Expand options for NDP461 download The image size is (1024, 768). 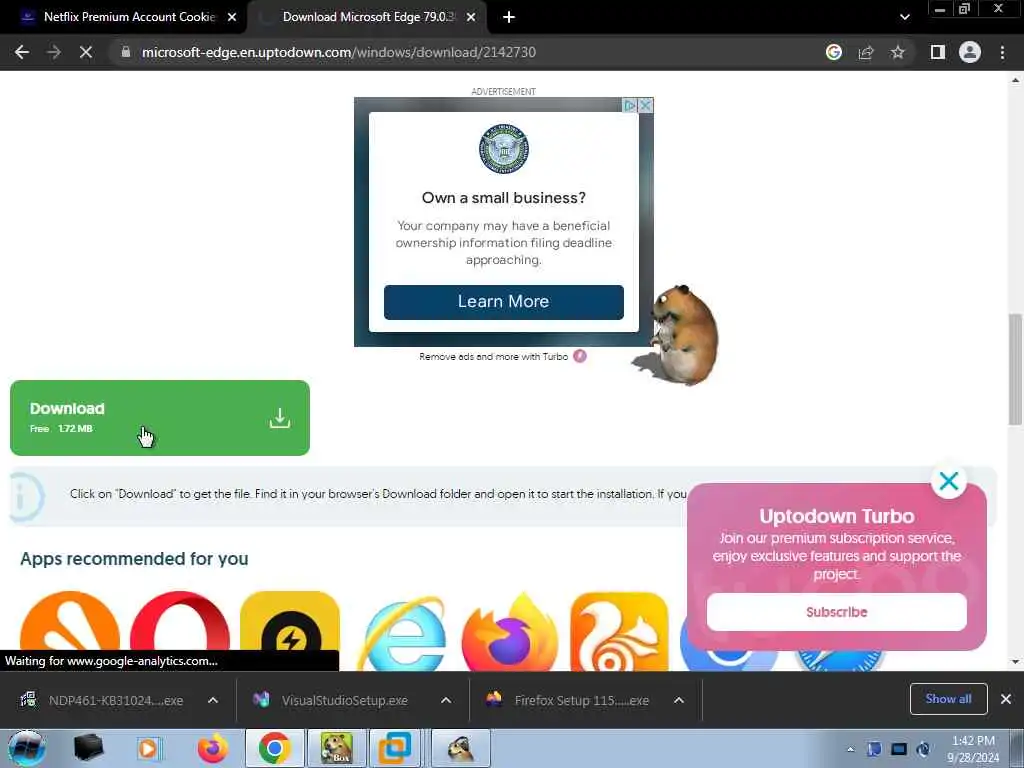coord(213,700)
